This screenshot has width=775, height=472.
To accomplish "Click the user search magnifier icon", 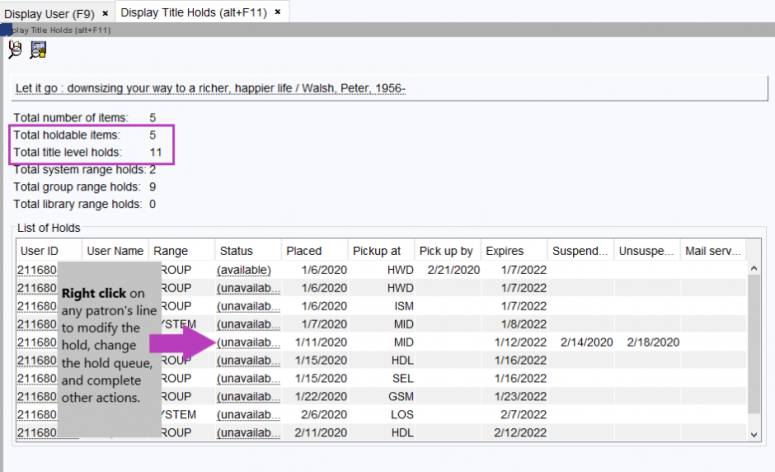I will point(15,50).
